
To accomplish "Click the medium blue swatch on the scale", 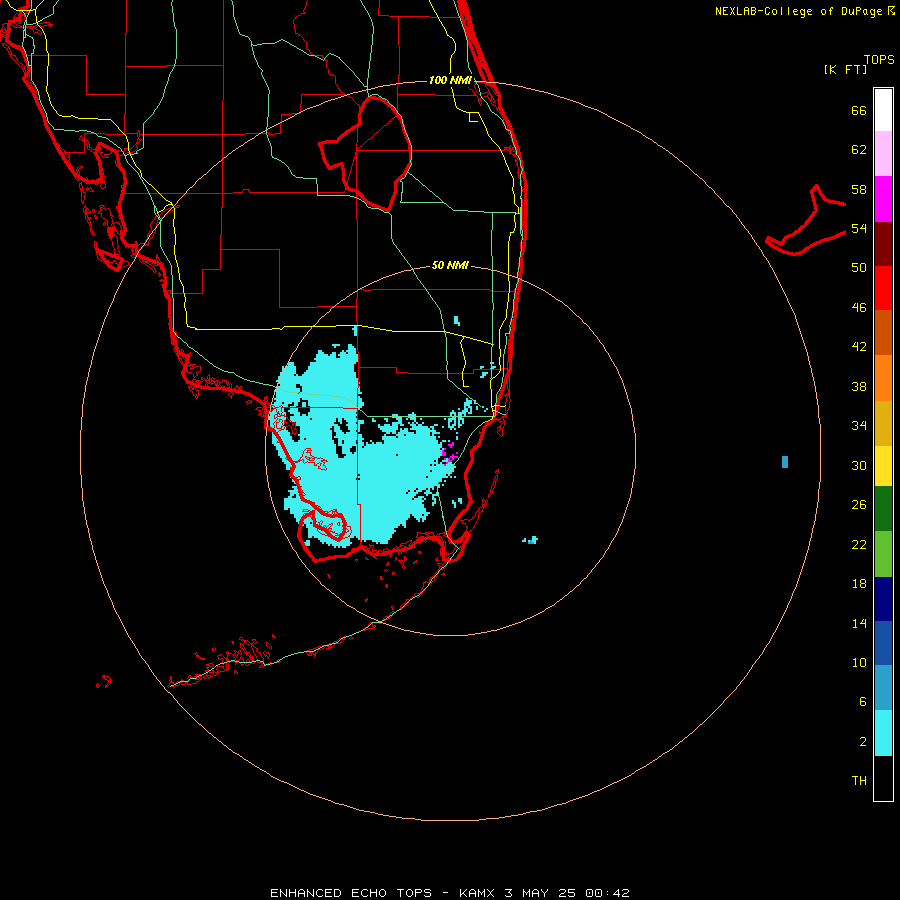I will point(883,643).
